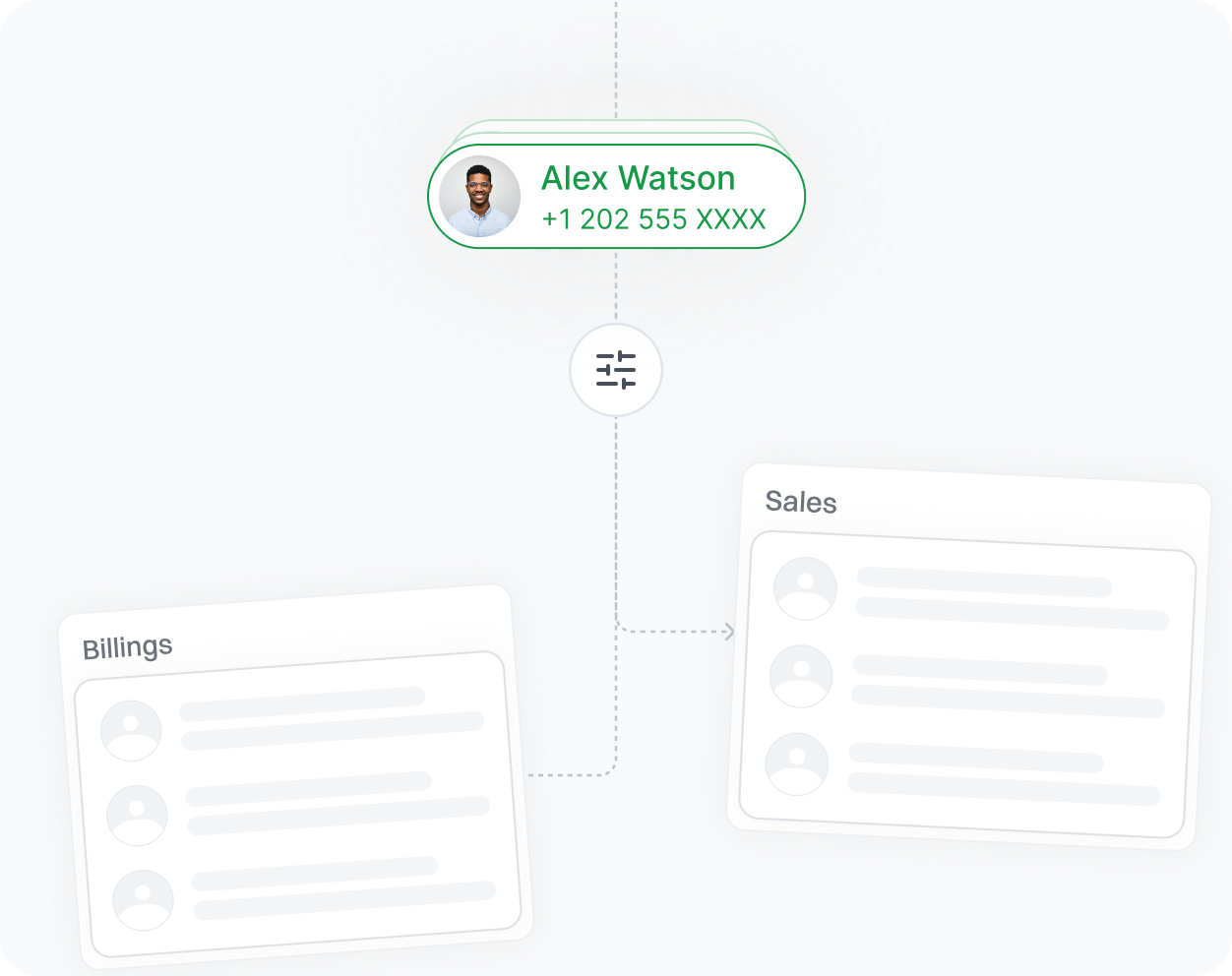Select second member's name line in Billings
This screenshot has width=1232, height=976.
(308, 789)
